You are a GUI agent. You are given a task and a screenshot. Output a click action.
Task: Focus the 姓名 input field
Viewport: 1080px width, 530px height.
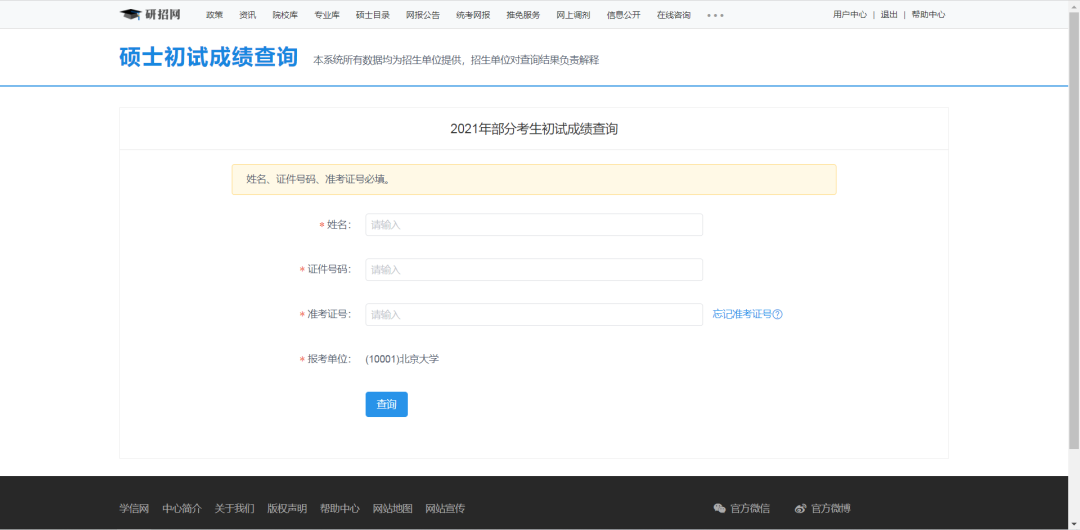click(533, 225)
